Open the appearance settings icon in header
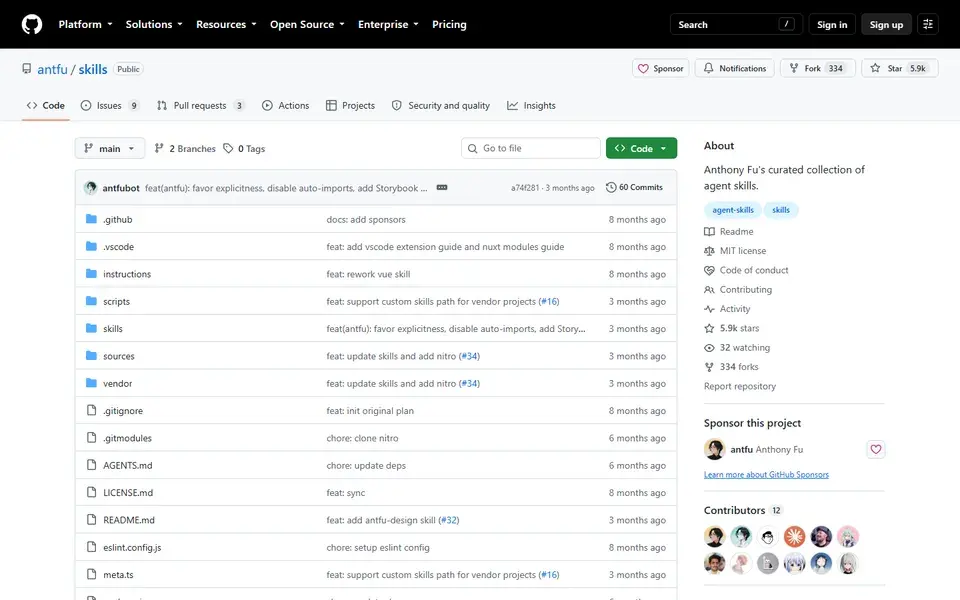This screenshot has width=960, height=600. [x=928, y=24]
